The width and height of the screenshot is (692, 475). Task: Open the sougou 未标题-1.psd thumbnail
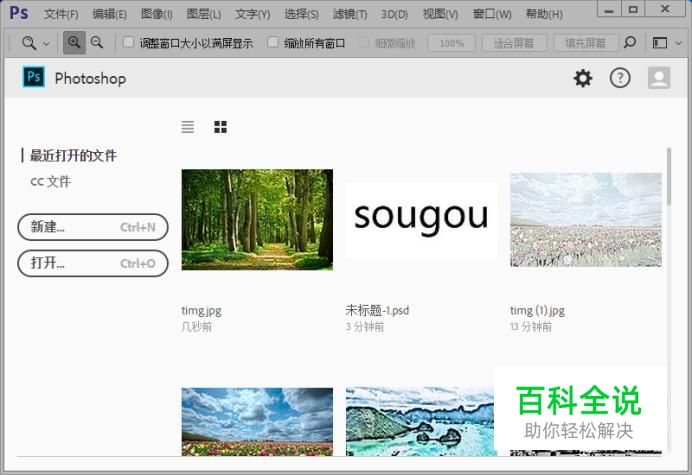point(421,219)
